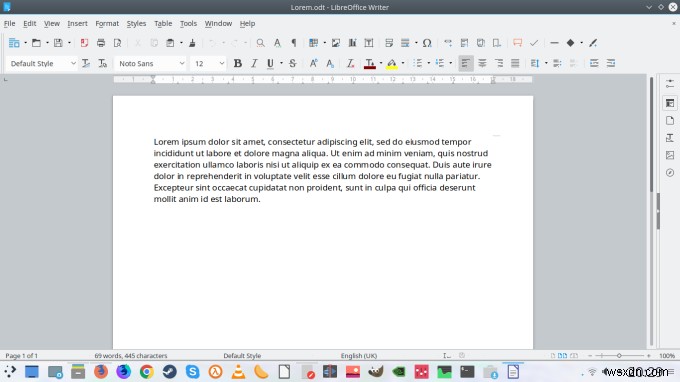
Task: Toggle Print Preview
Action: (117, 43)
